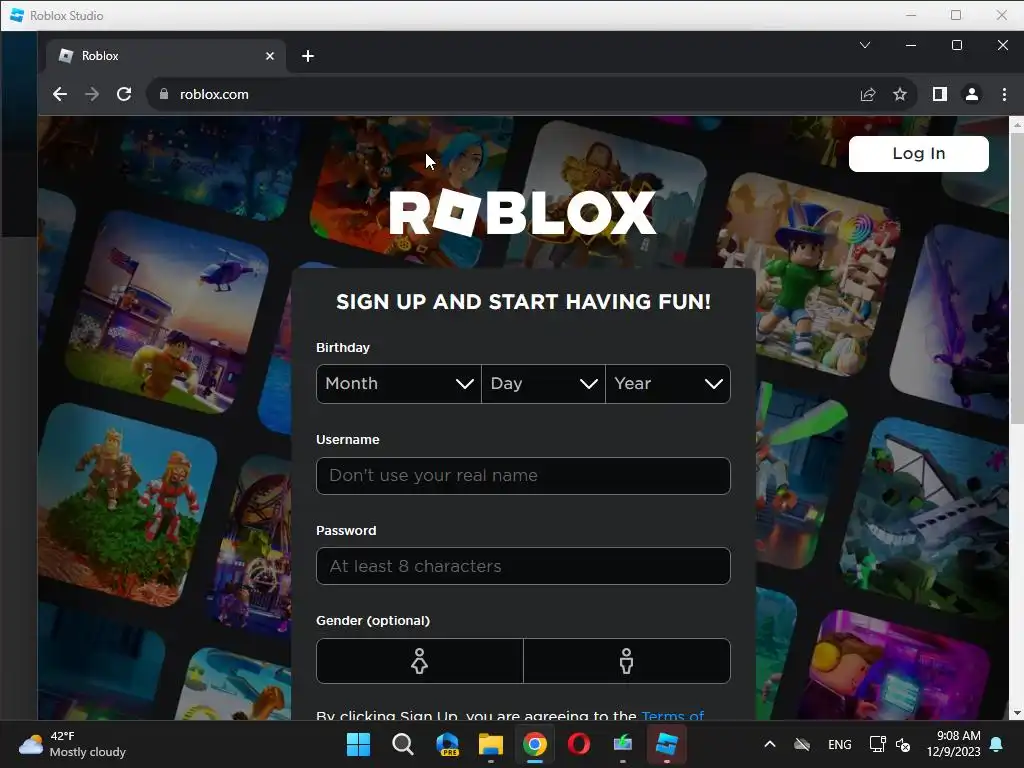The width and height of the screenshot is (1024, 768).
Task: Click the browser forward arrow
Action: click(x=92, y=94)
